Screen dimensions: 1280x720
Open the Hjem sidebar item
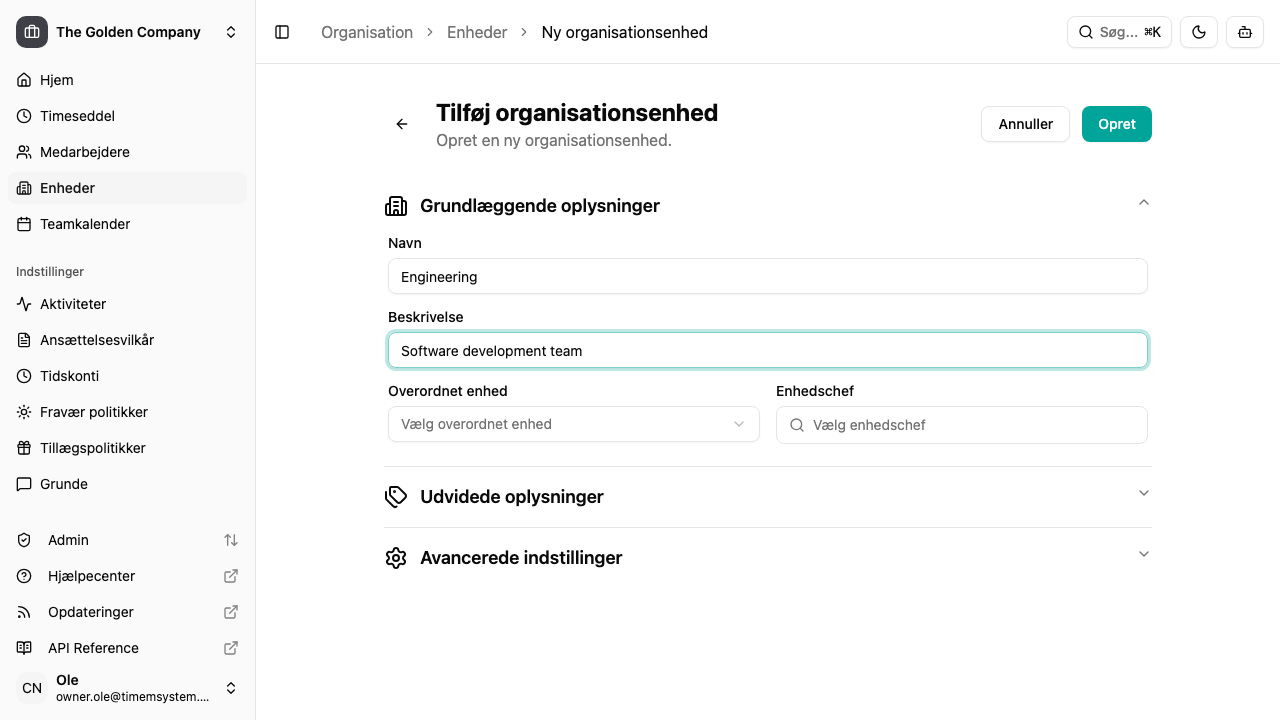tap(56, 80)
